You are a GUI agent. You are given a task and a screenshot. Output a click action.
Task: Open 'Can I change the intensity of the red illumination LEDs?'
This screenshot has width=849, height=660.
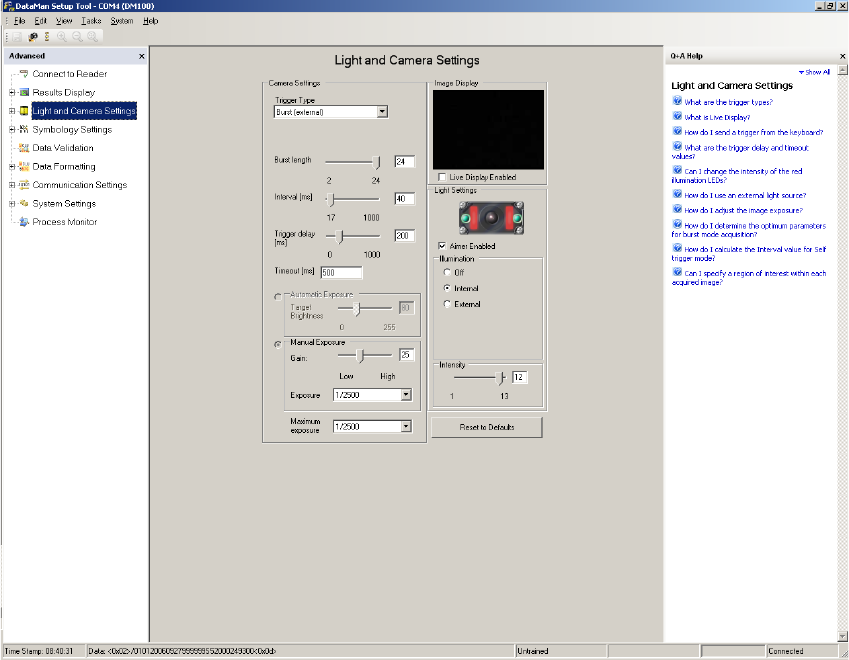click(x=737, y=175)
